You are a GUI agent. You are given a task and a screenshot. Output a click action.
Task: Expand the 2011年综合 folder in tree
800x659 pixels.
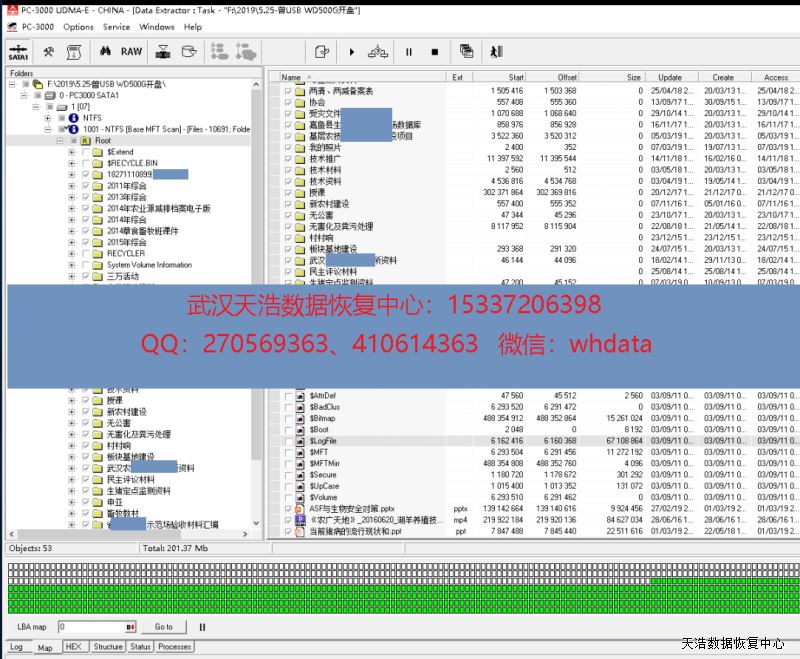click(72, 186)
